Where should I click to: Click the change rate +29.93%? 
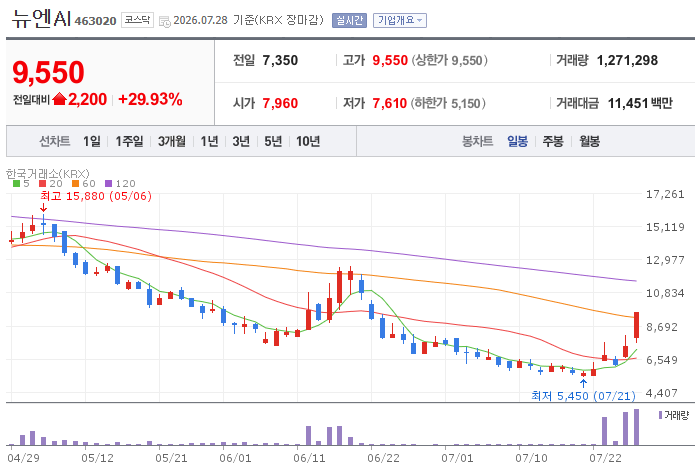click(x=150, y=99)
